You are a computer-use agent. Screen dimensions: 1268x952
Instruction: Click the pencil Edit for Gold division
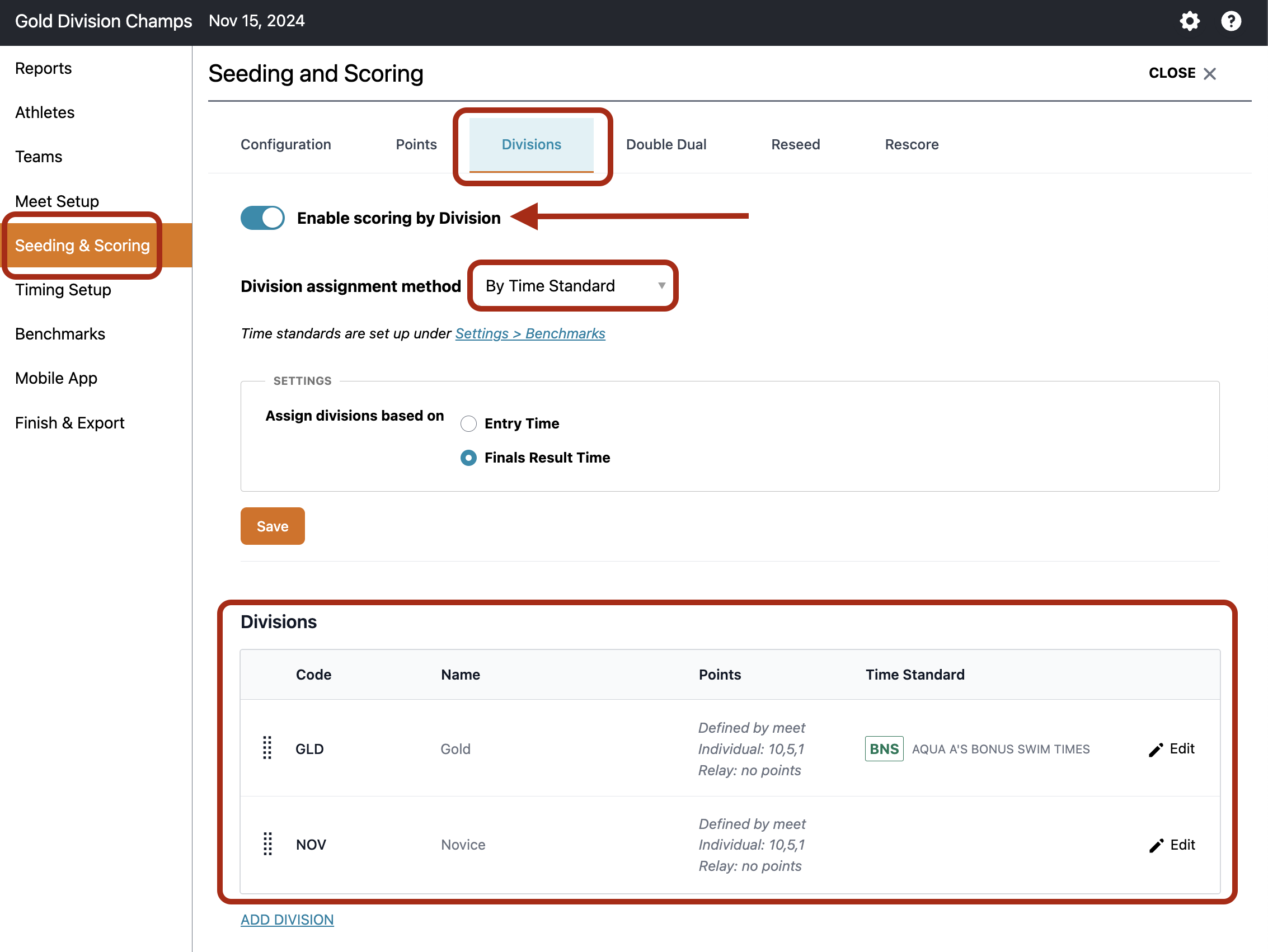pyautogui.click(x=1171, y=748)
